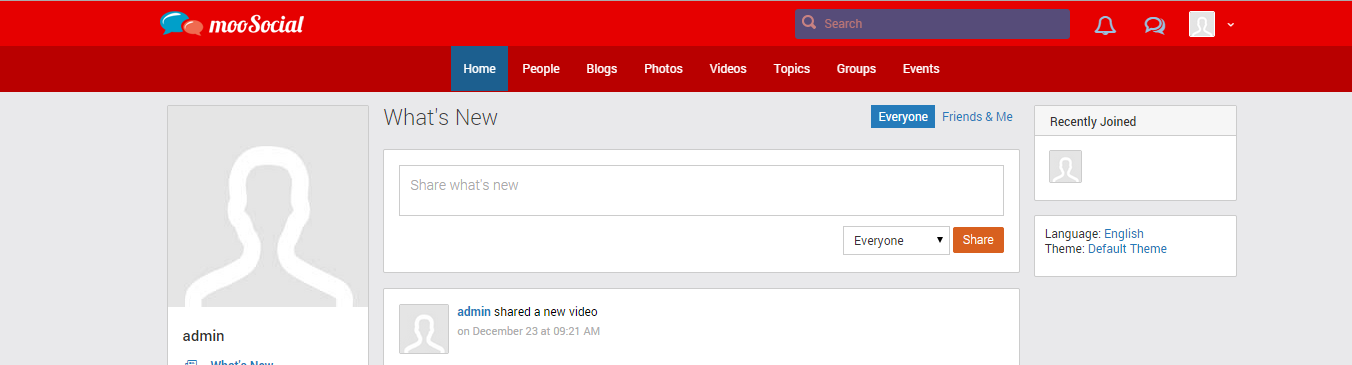Viewport: 1352px width, 365px height.
Task: Expand the account menu arrow
Action: coord(1231,25)
